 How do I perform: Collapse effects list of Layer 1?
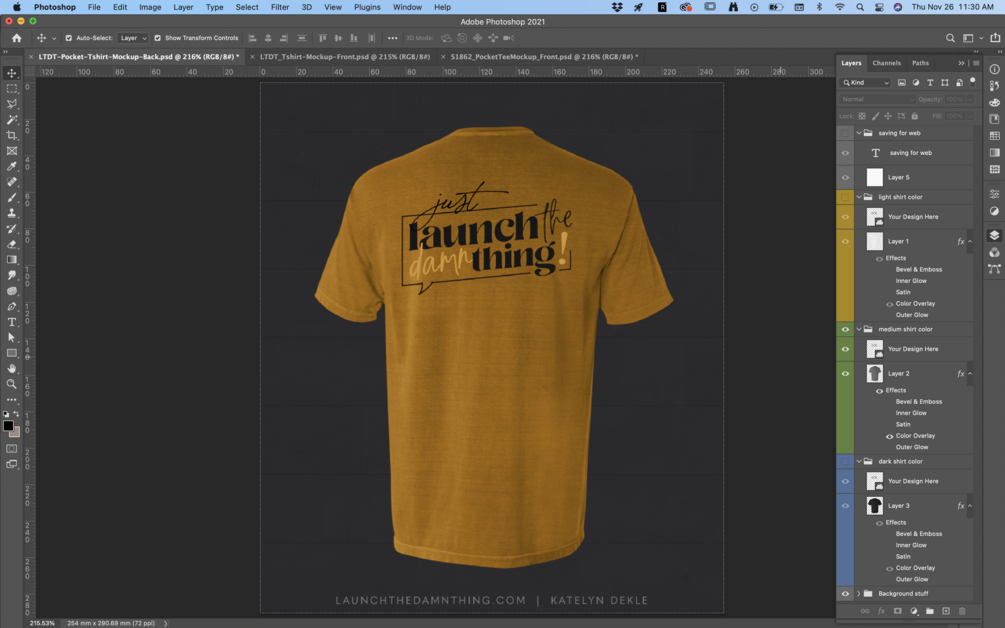coord(970,242)
